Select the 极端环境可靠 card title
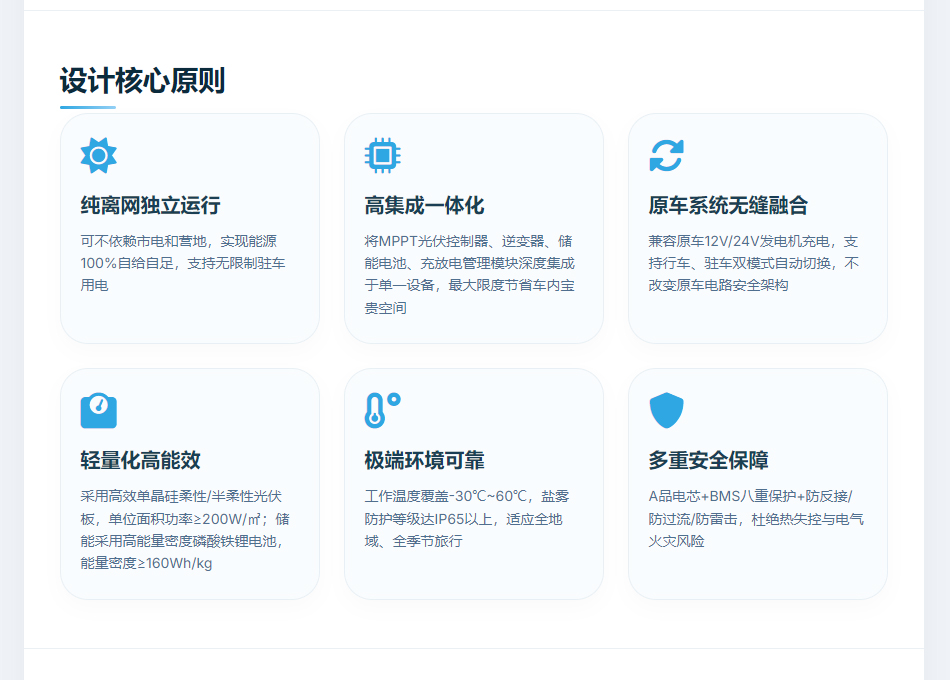Screen dimensions: 950x680 coord(424,461)
